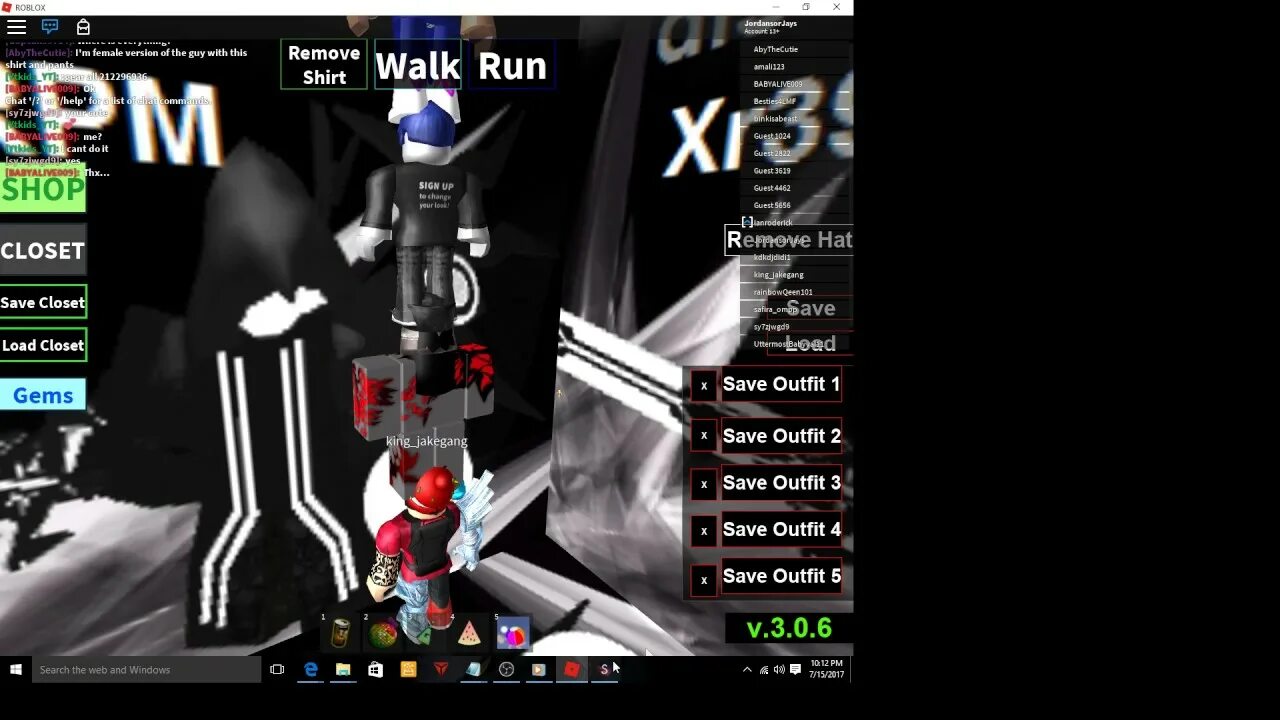Screen dimensions: 1280x720
Task: Open the Windows Start menu
Action: pos(15,669)
